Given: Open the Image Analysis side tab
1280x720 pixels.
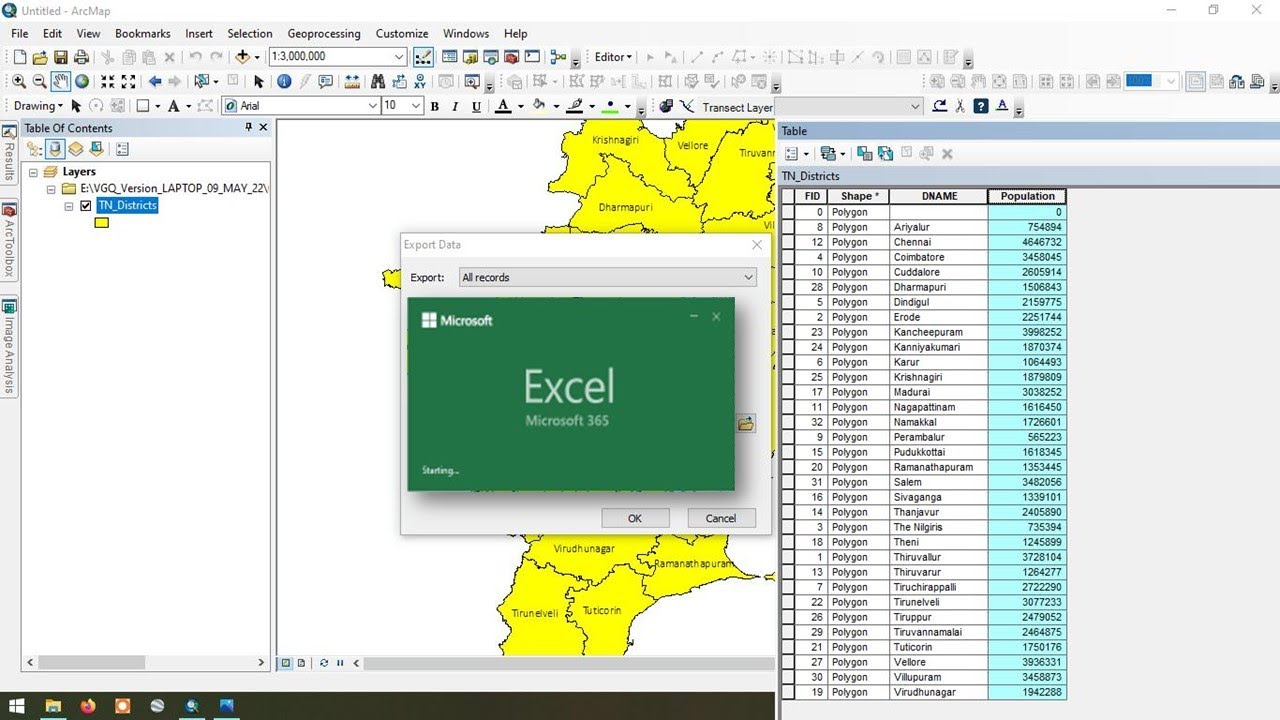Looking at the screenshot, I should 8,347.
